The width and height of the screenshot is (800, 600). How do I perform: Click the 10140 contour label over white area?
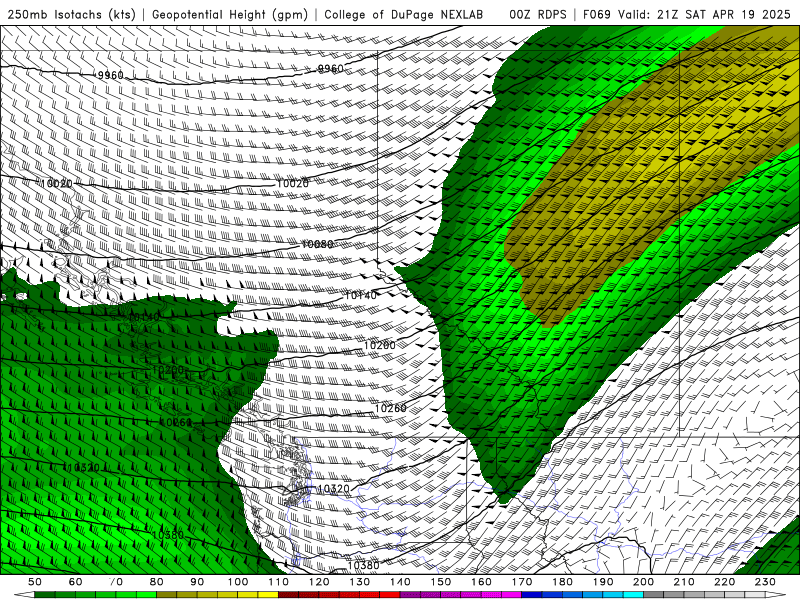pyautogui.click(x=361, y=295)
